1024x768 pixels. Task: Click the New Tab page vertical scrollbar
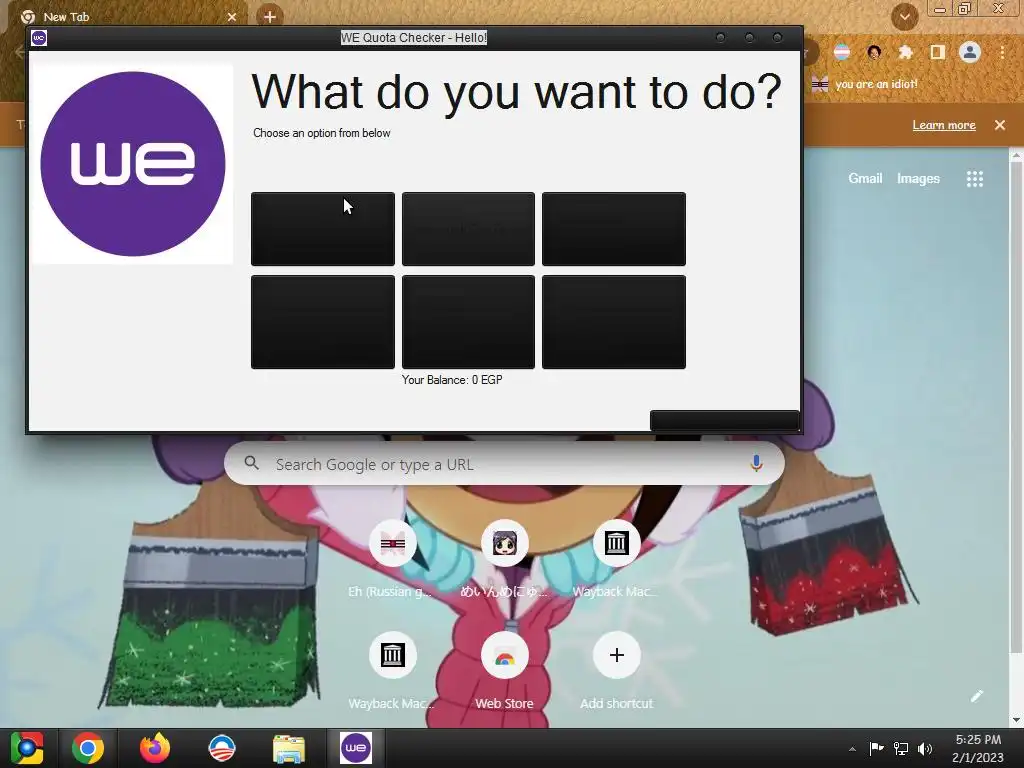pyautogui.click(x=1016, y=408)
